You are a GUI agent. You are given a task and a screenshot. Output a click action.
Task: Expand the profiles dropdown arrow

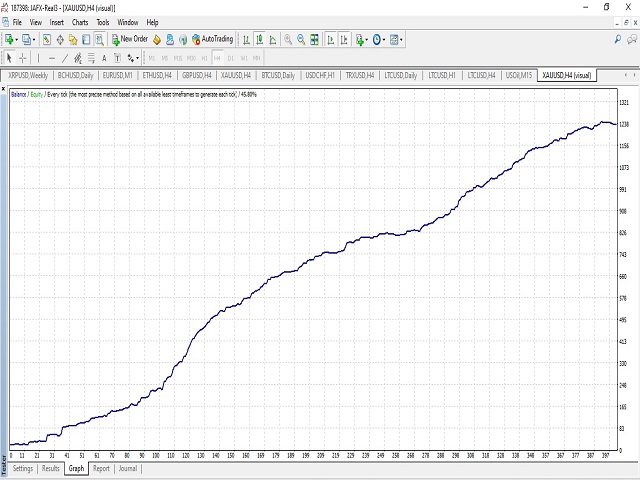point(36,40)
